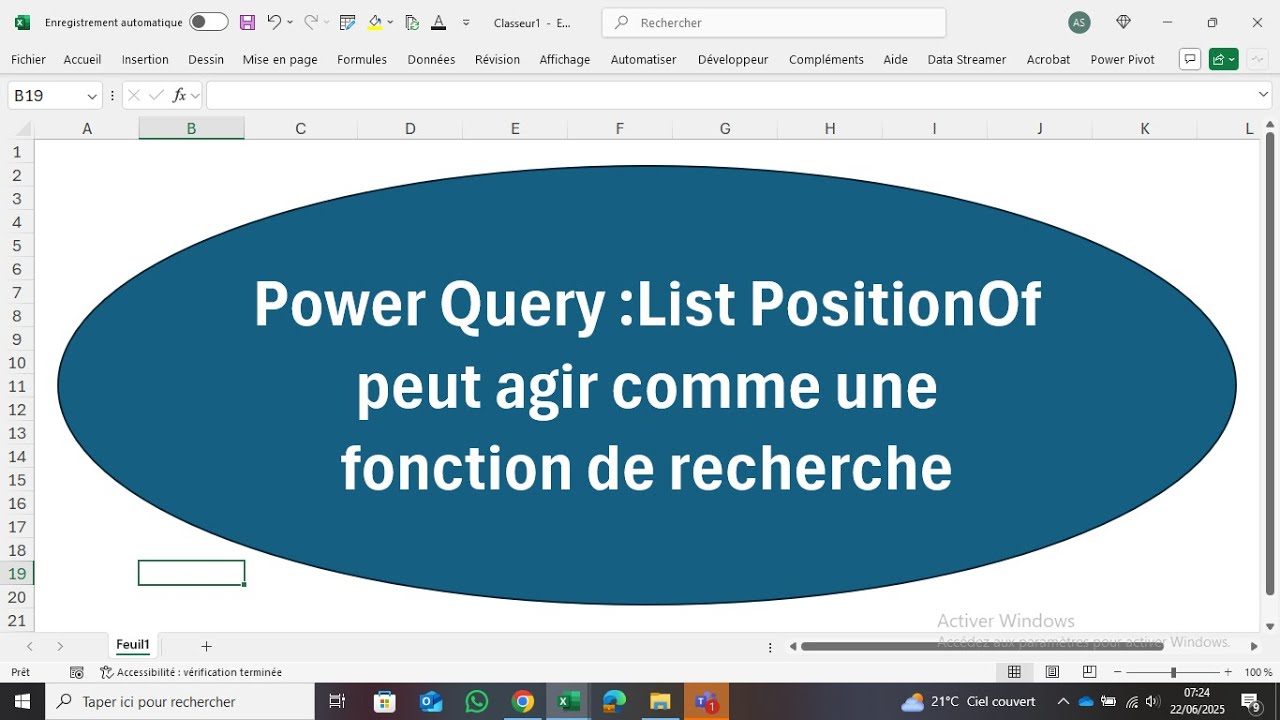Switch to the Accueil tab

tap(82, 59)
